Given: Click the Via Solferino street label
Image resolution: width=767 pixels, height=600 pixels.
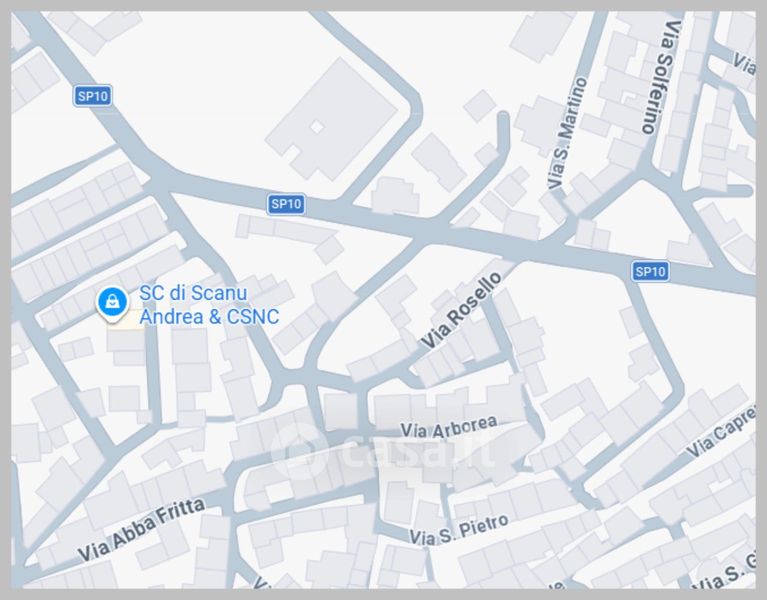Looking at the screenshot, I should (661, 77).
